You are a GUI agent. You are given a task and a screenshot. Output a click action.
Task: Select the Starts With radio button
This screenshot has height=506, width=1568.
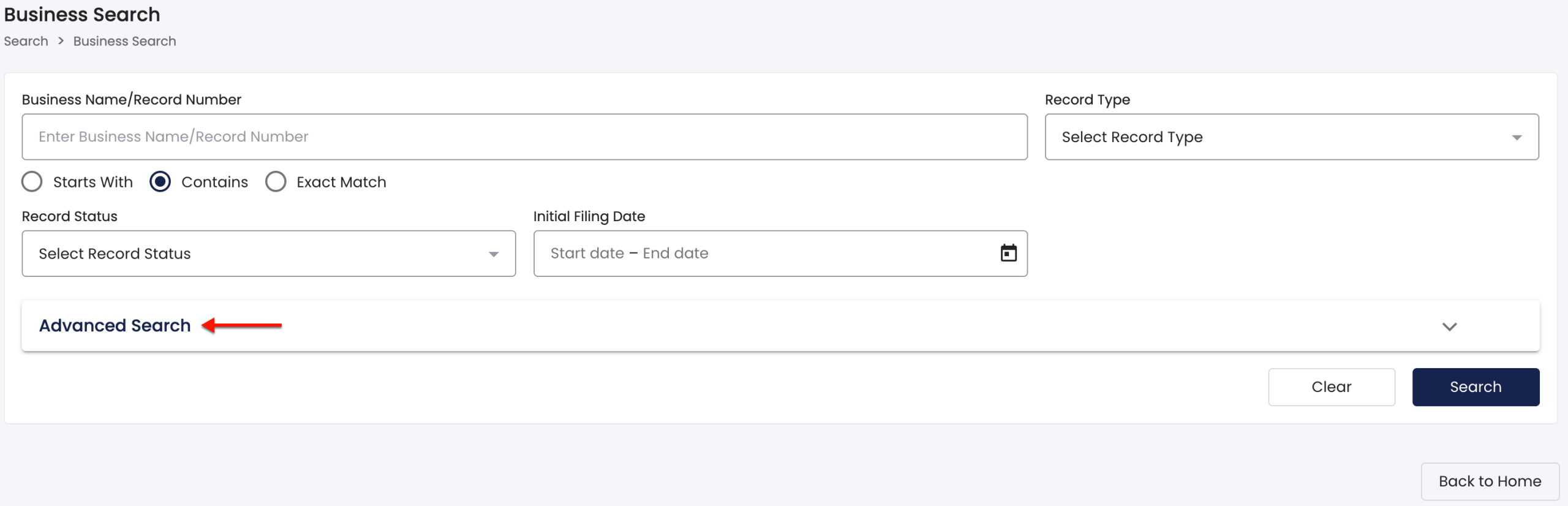[32, 182]
